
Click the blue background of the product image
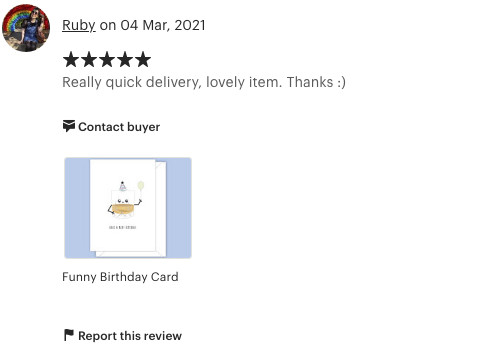(77, 208)
